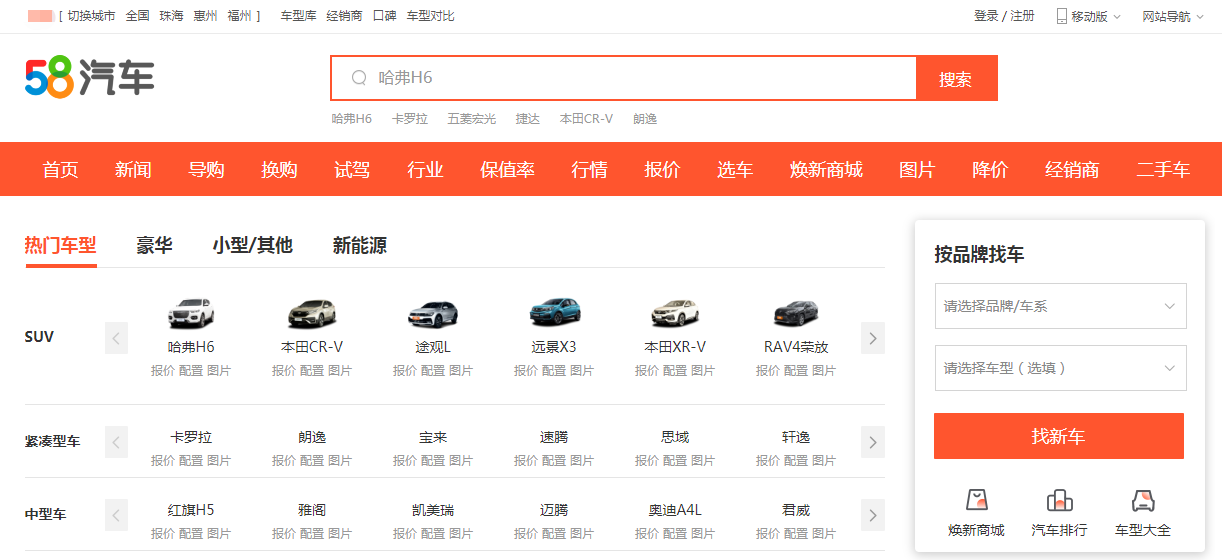Select the 本田CR-V car thumbnail
The height and width of the screenshot is (560, 1222).
point(312,314)
